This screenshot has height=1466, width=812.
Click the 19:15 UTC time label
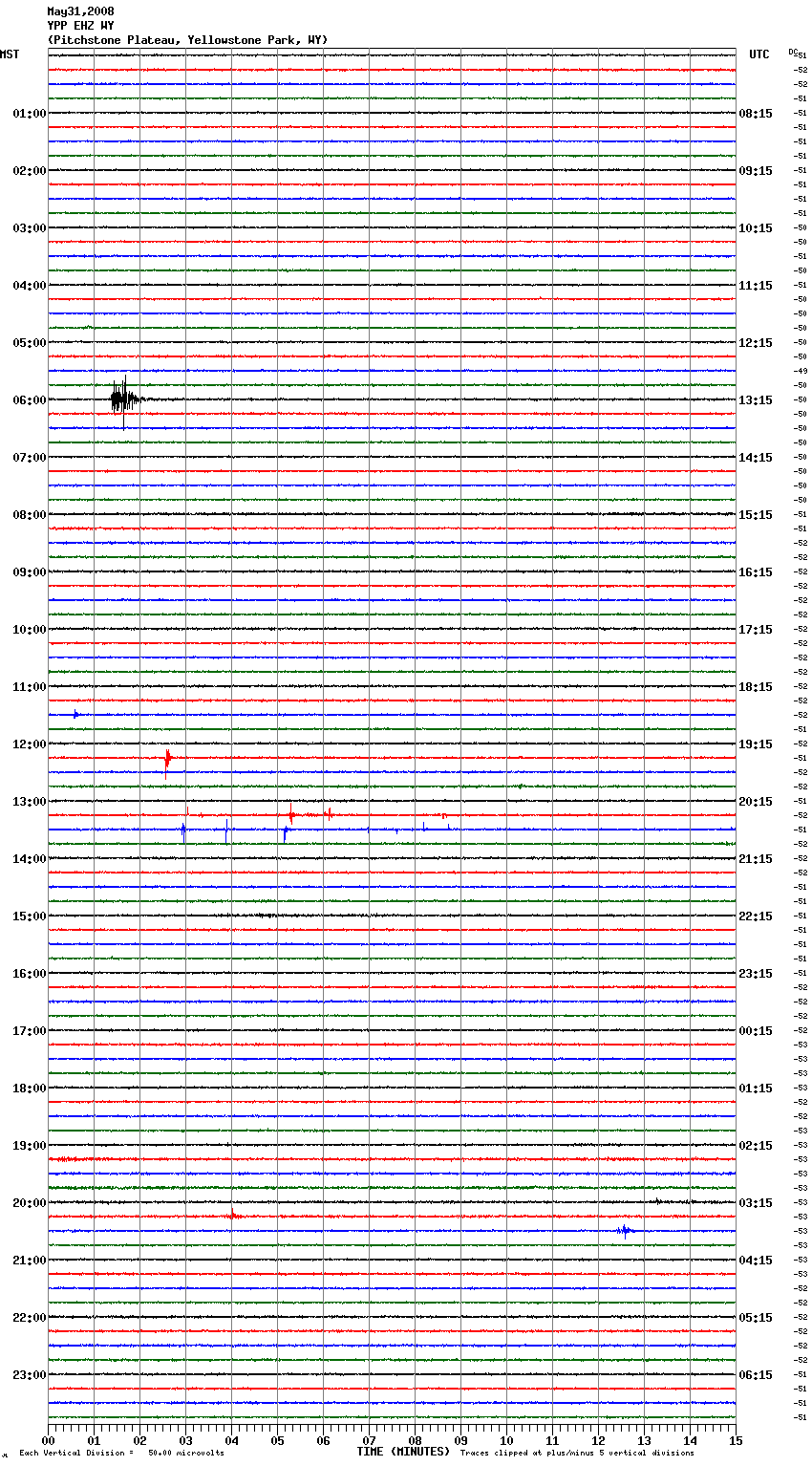tap(756, 744)
